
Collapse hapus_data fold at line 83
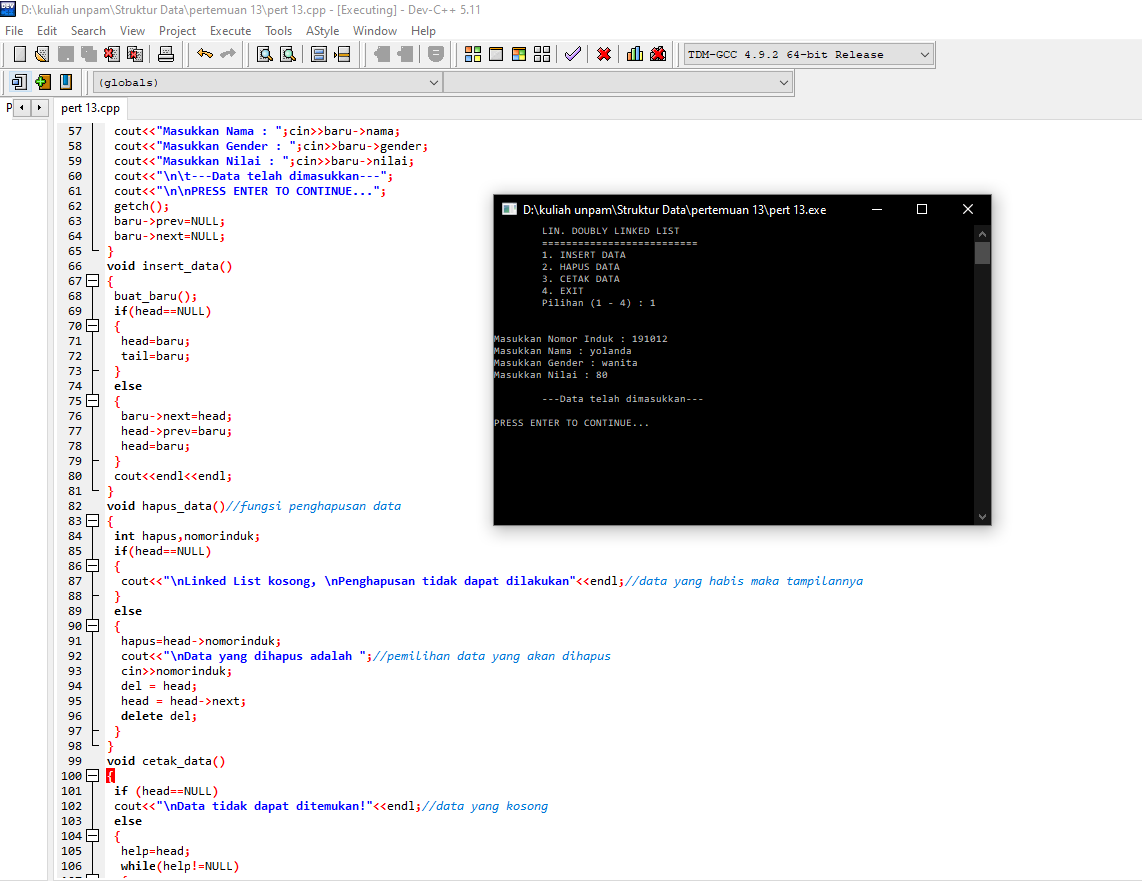pos(92,521)
